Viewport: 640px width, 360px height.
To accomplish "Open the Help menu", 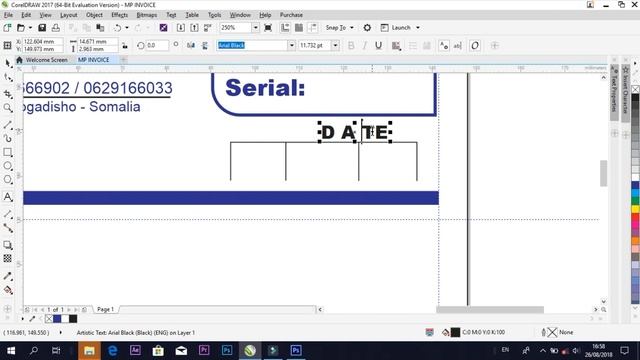I will point(265,15).
